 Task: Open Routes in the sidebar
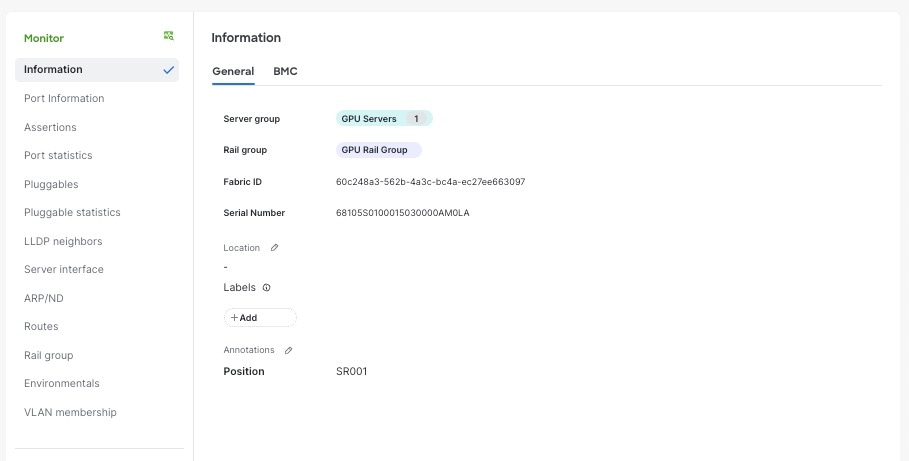(x=41, y=326)
